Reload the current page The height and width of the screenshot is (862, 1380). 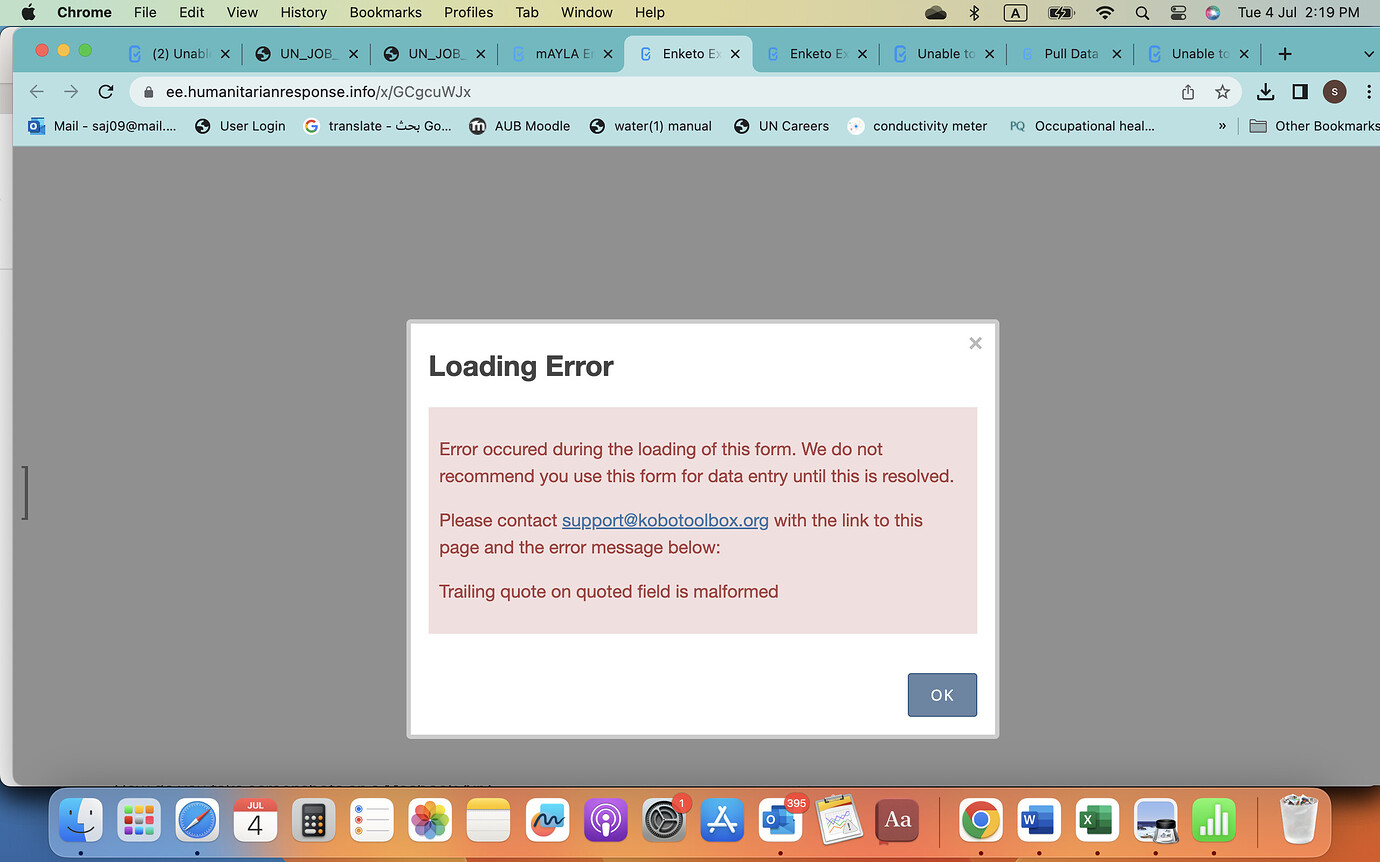click(105, 91)
